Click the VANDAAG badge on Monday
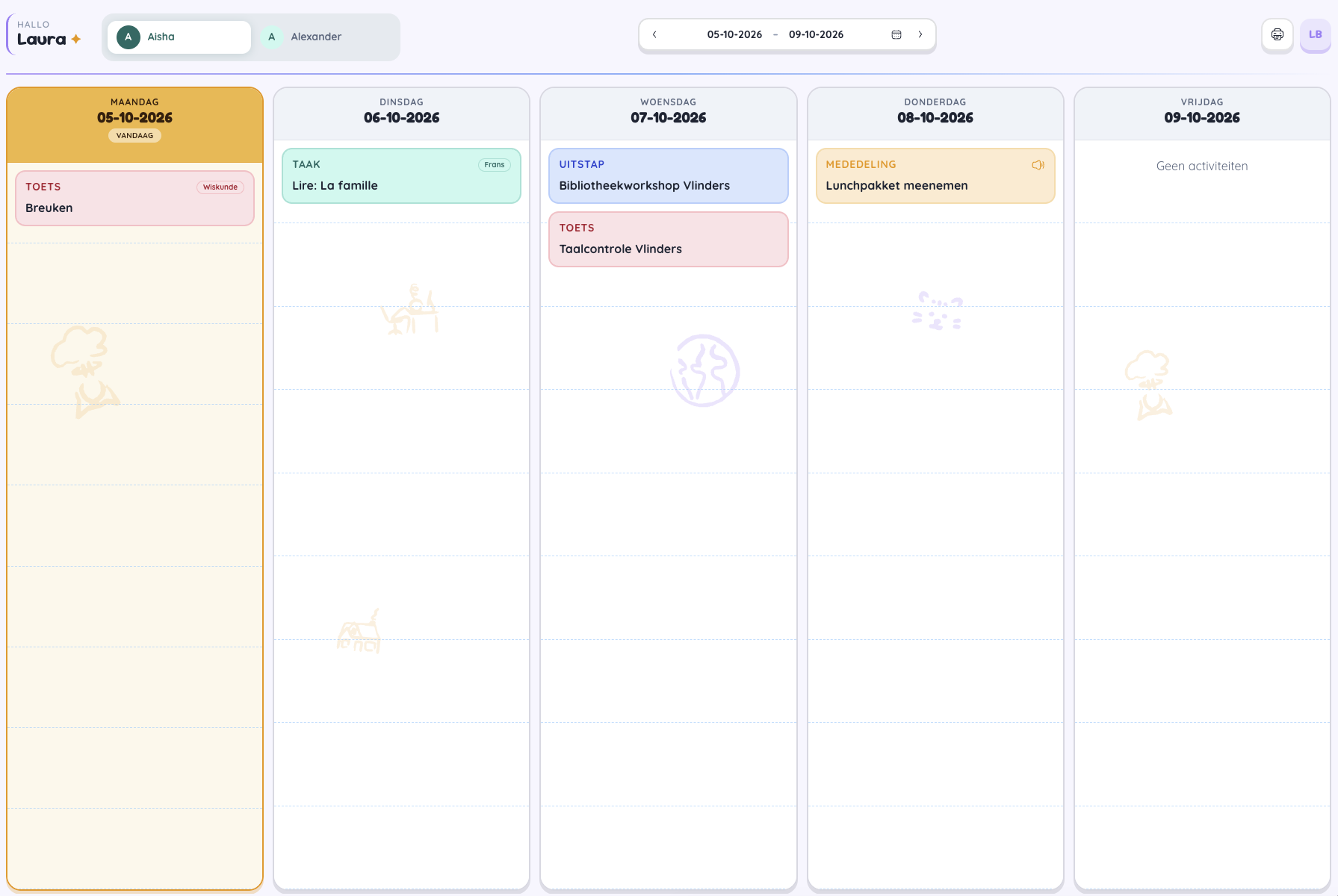This screenshot has height=896, width=1338. click(x=134, y=136)
